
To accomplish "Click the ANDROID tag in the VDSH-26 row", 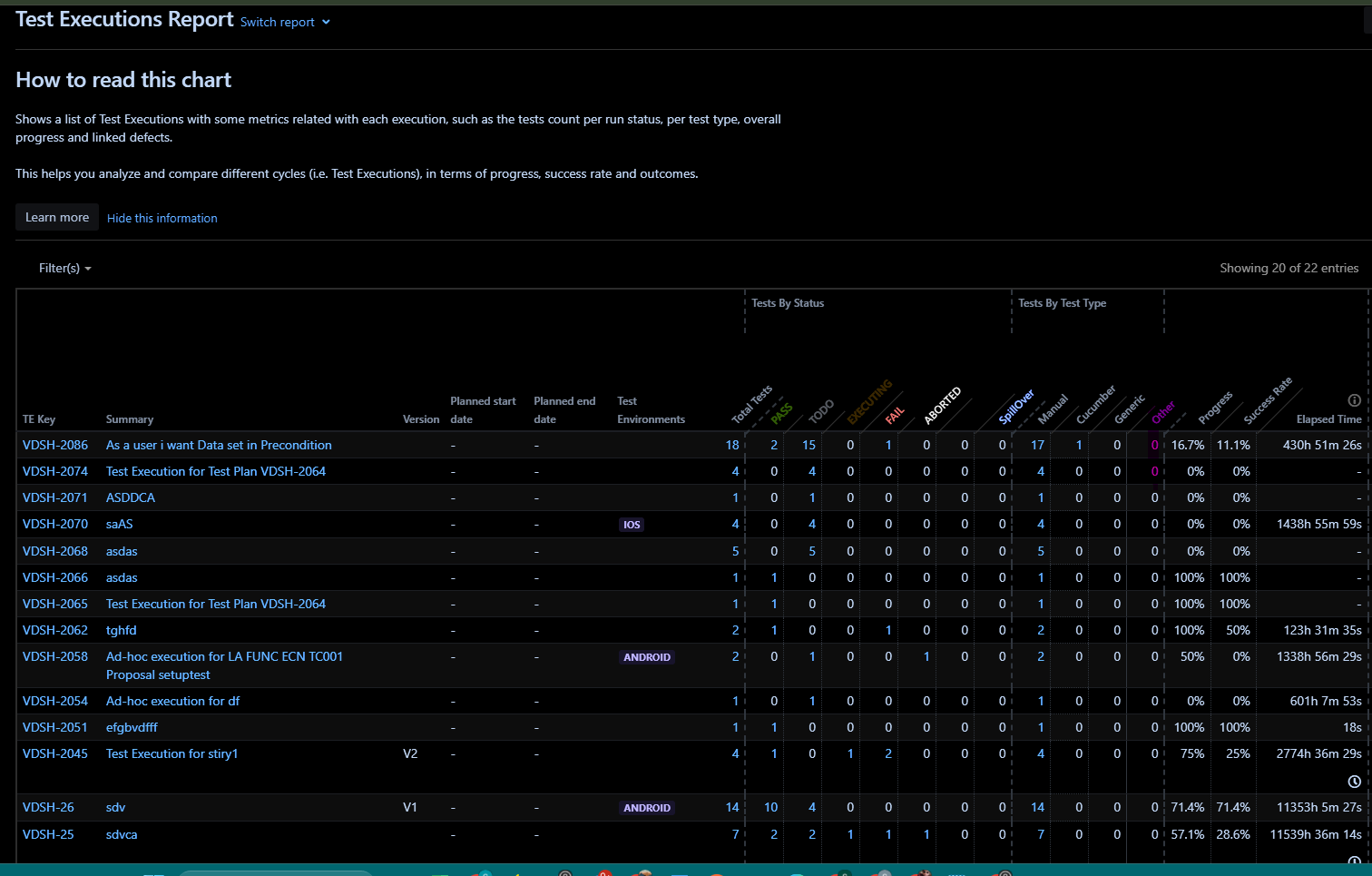I will 647,808.
